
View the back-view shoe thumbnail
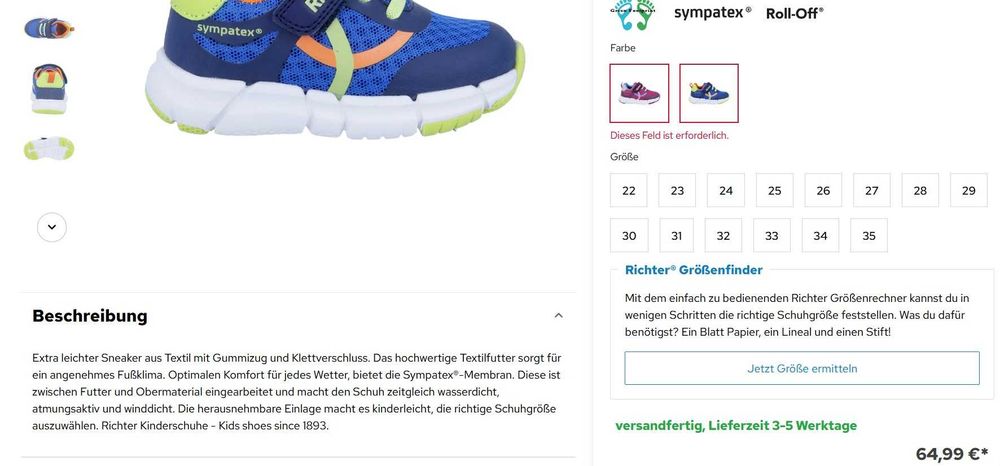coord(49,89)
